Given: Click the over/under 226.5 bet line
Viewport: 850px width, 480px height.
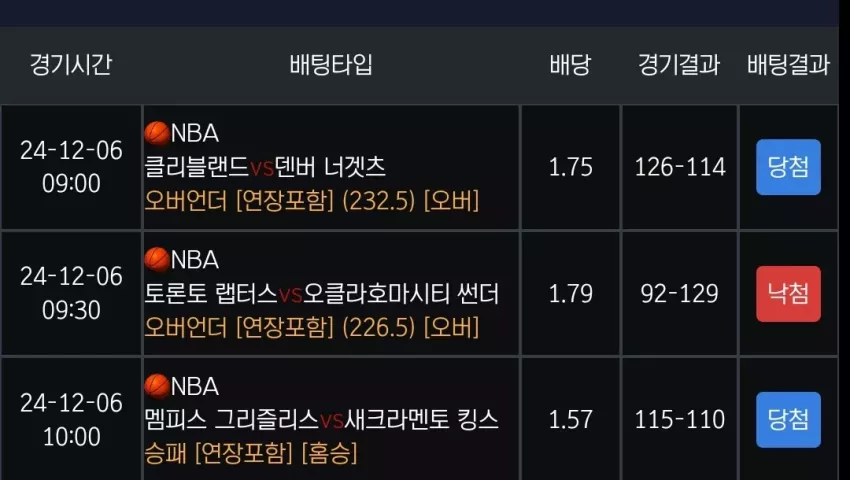Looking at the screenshot, I should 312,327.
